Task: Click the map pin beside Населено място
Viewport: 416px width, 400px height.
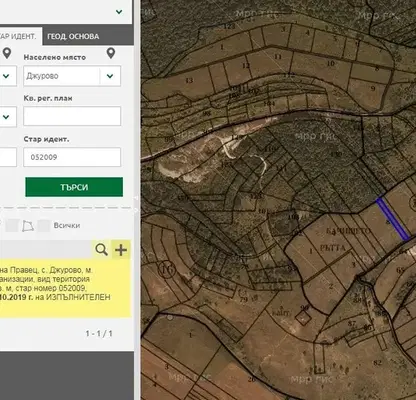Action: pyautogui.click(x=111, y=53)
